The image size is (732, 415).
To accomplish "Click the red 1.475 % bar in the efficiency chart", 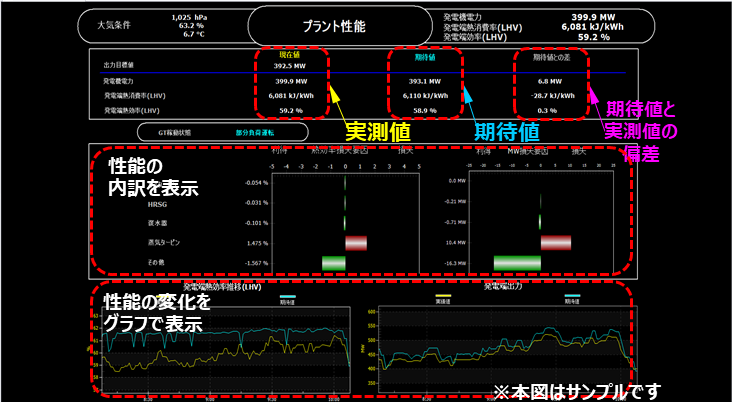I will pyautogui.click(x=356, y=243).
